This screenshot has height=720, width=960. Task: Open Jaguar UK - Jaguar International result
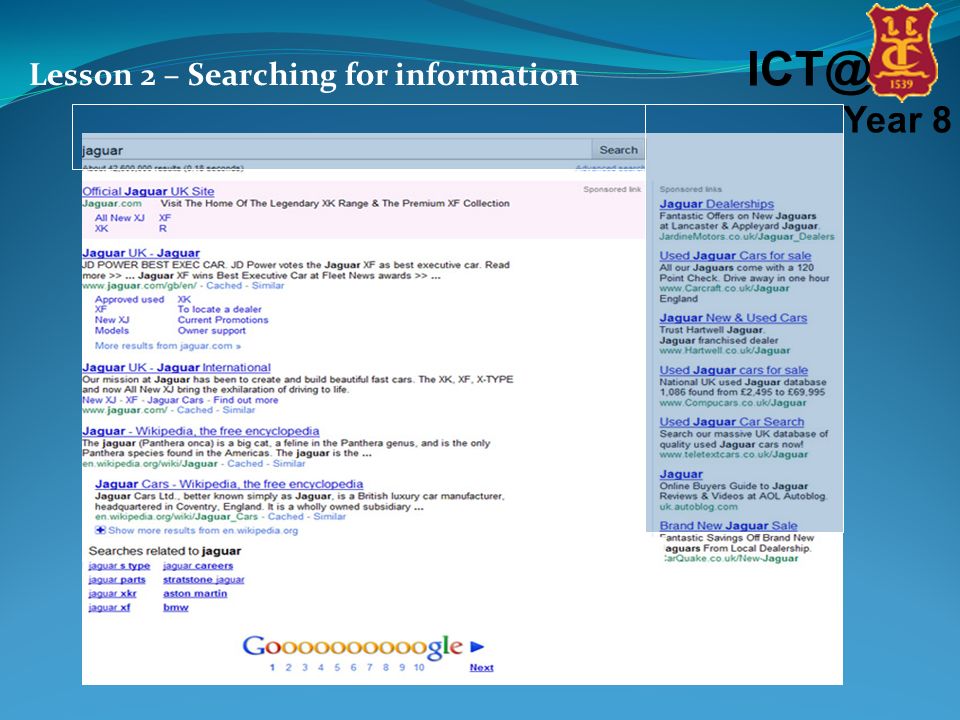coord(176,367)
